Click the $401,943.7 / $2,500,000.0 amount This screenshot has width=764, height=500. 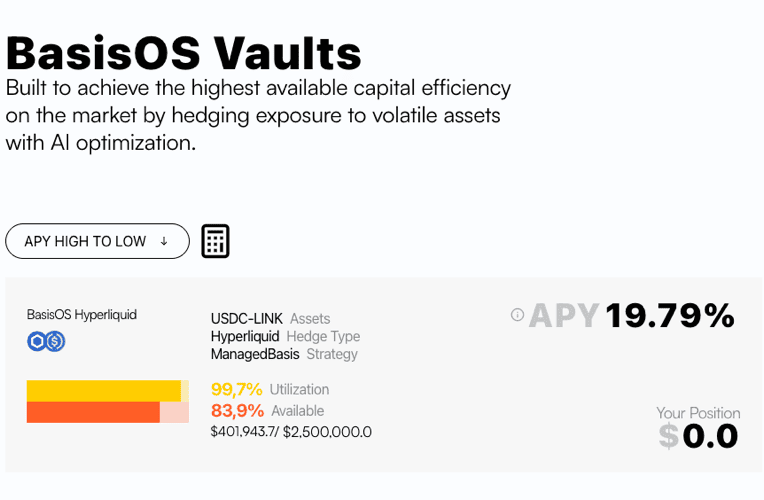(x=291, y=432)
